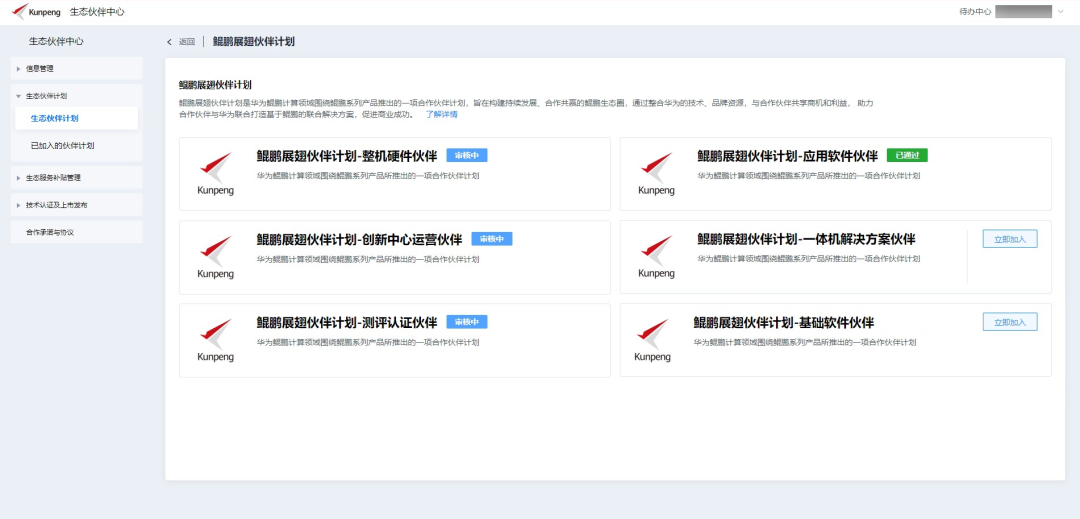This screenshot has height=519, width=1080.
Task: Click the green 已通过 badge
Action: point(907,156)
